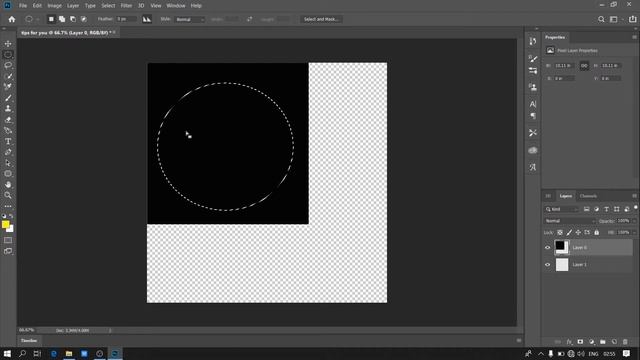The image size is (640, 360).
Task: Click the Layer 0 thumbnail
Action: tap(561, 247)
